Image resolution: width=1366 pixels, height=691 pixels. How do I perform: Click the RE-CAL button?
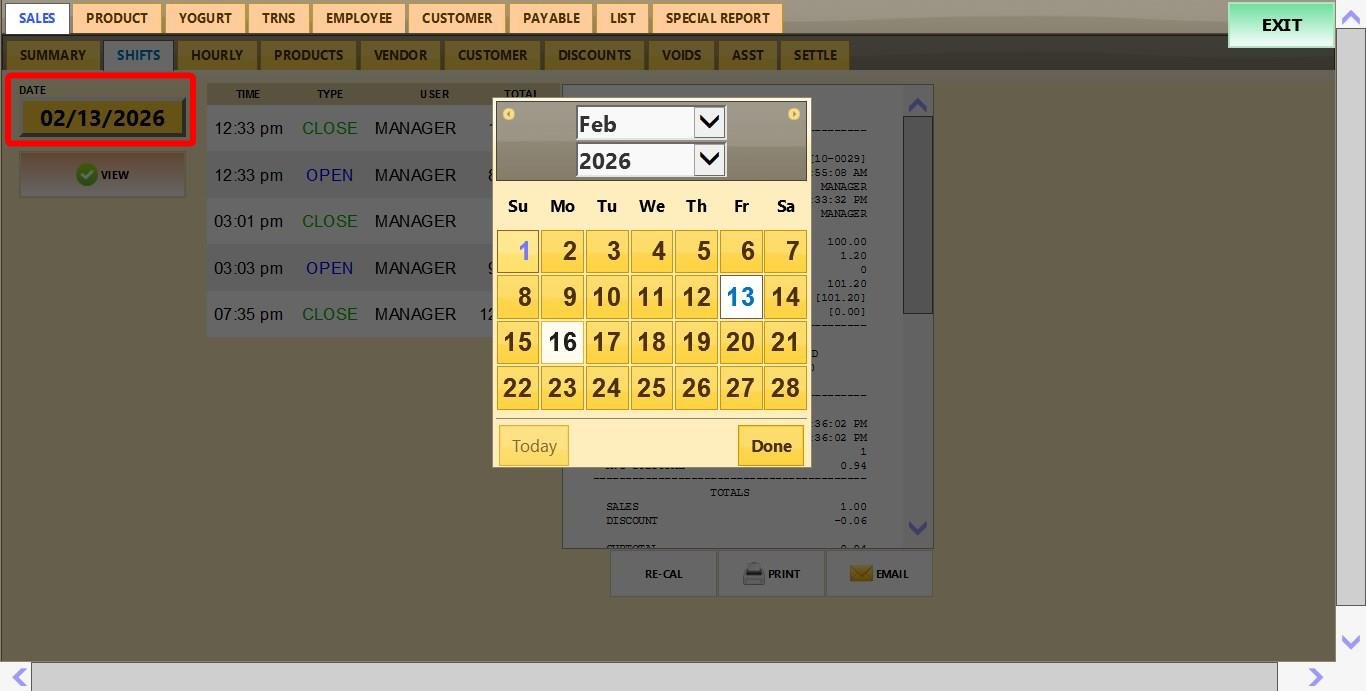tap(663, 574)
